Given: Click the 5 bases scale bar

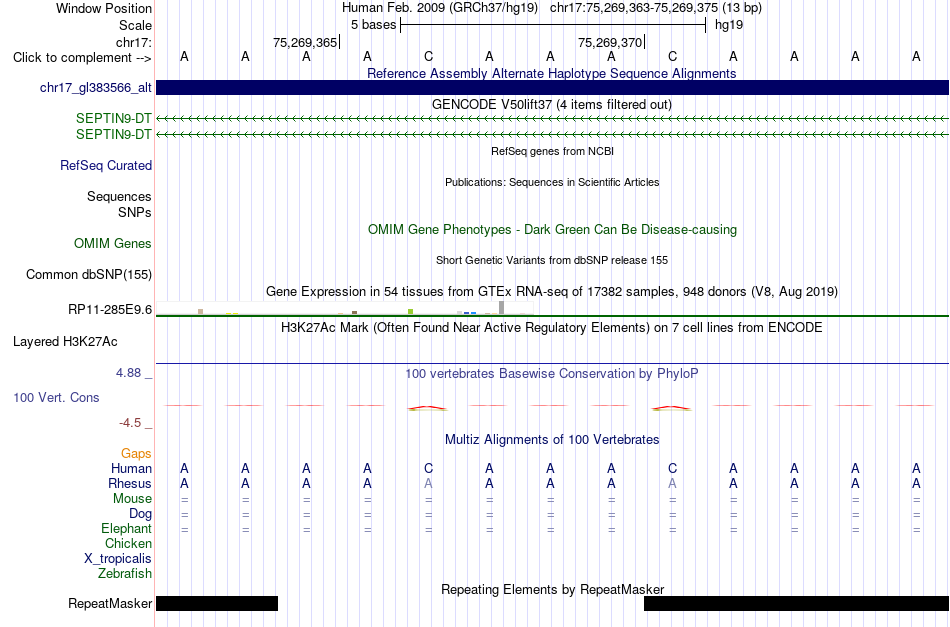Looking at the screenshot, I should (x=553, y=25).
